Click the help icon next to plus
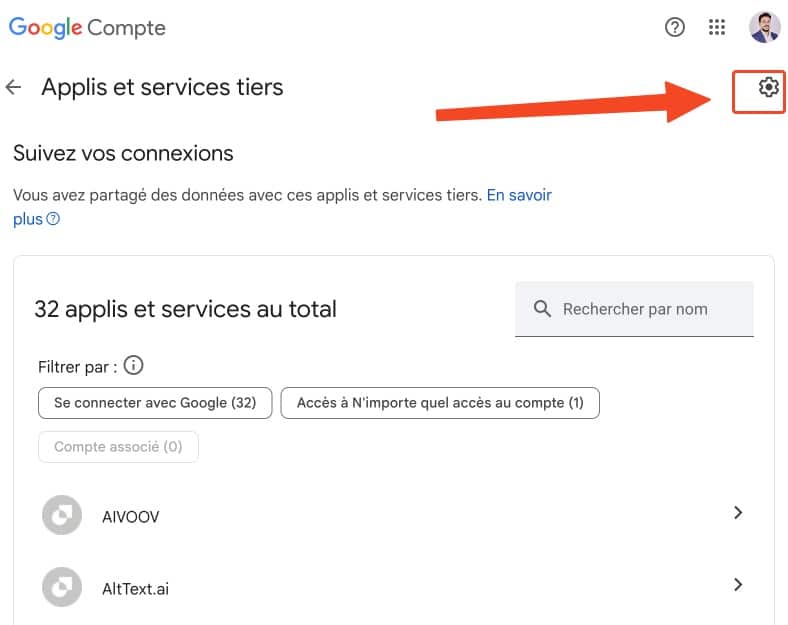 [53, 219]
